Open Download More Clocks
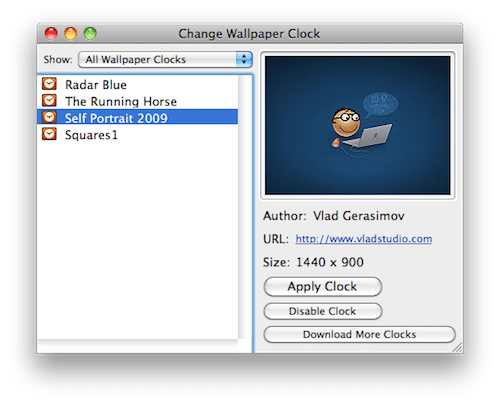The width and height of the screenshot is (500, 404). pos(359,334)
